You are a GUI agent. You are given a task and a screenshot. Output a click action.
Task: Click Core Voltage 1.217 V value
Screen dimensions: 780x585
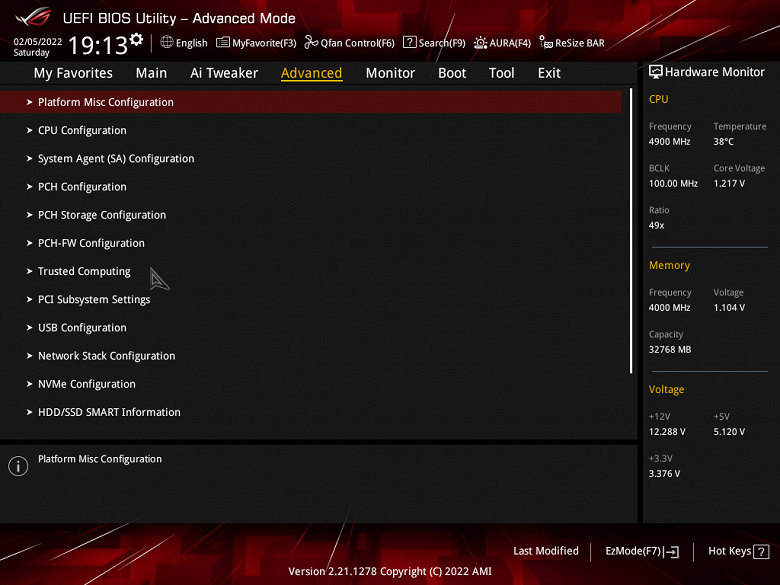point(729,184)
